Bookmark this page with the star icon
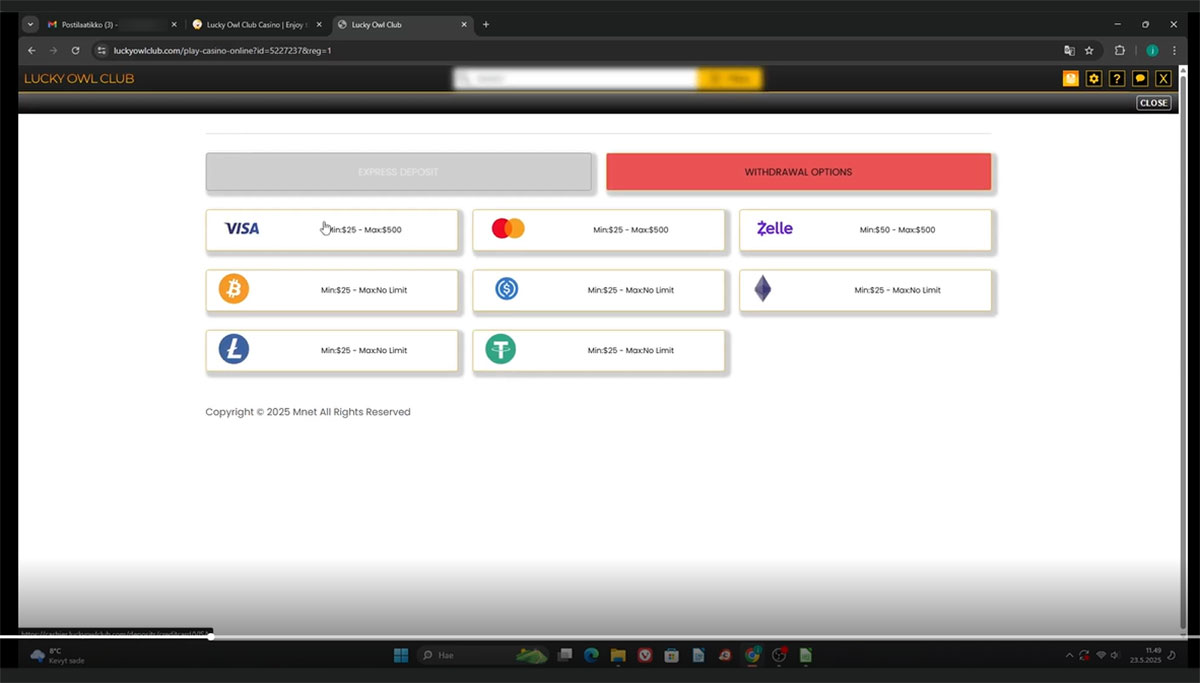 pyautogui.click(x=1089, y=50)
